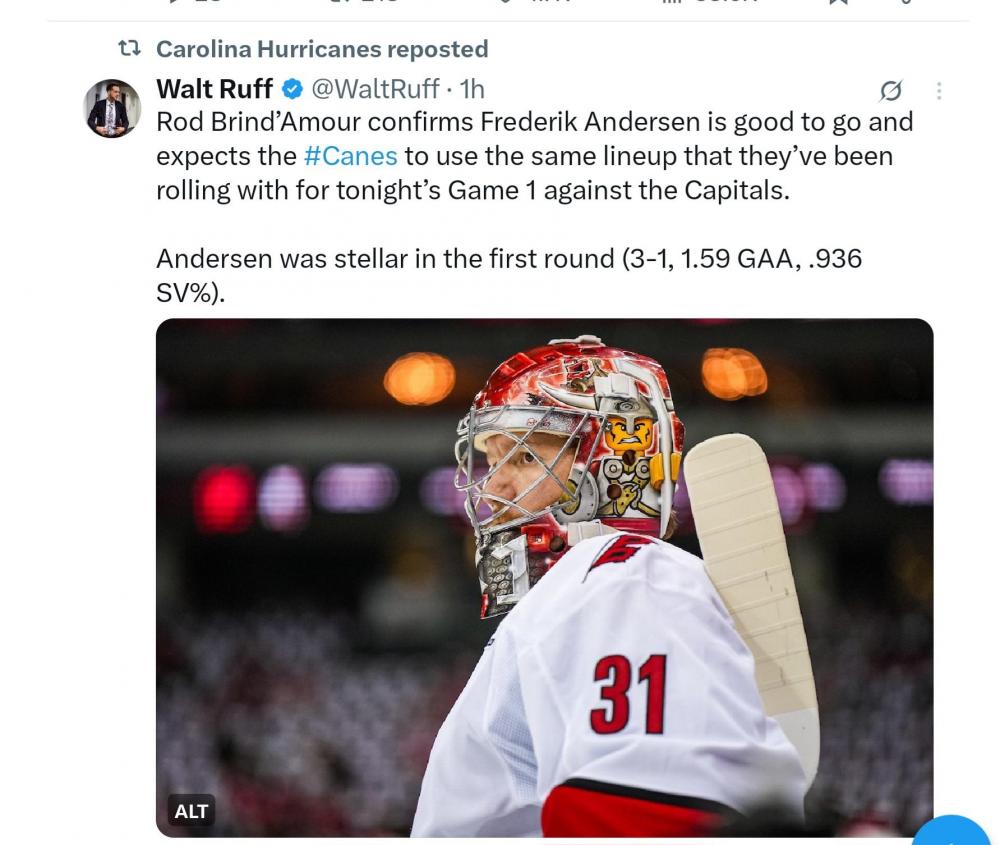Open the Carolina Hurricanes reposted label

[x=322, y=49]
